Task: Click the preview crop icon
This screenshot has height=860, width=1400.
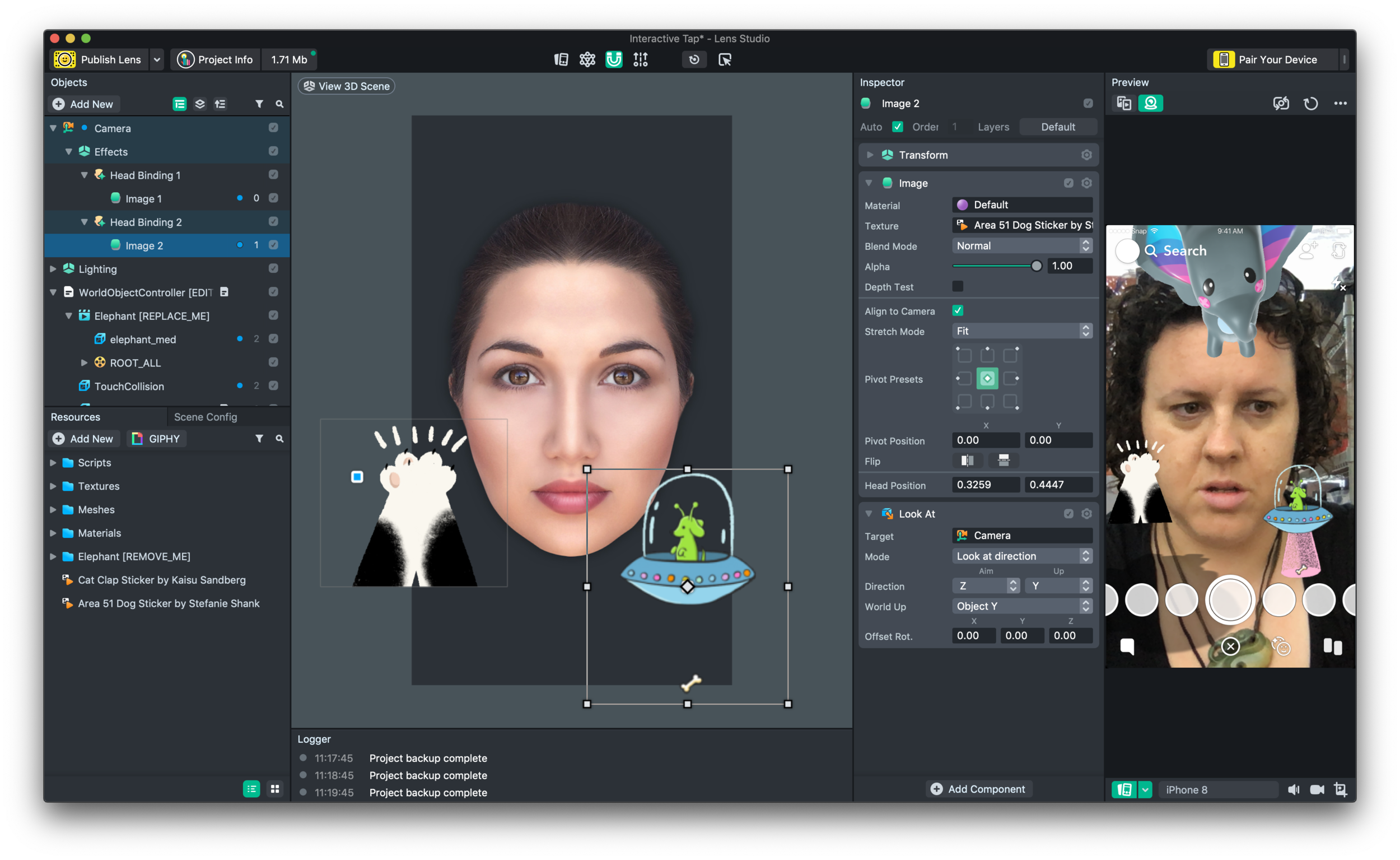Action: (x=1340, y=789)
